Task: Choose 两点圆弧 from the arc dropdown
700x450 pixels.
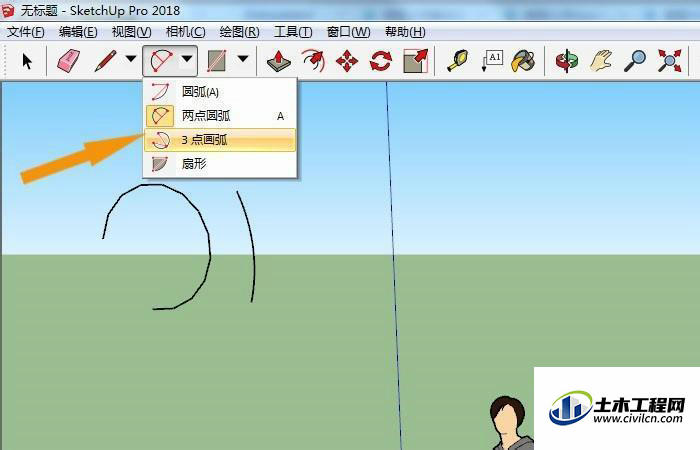Action: pyautogui.click(x=220, y=116)
